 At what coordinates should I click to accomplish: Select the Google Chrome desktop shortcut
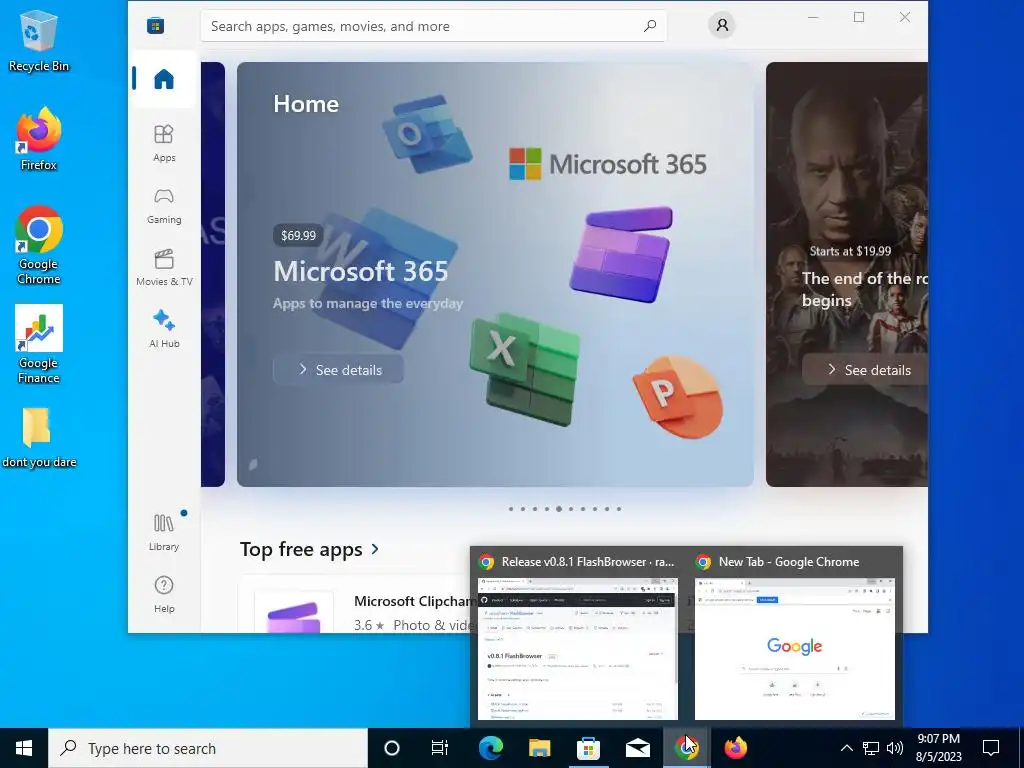(x=39, y=245)
